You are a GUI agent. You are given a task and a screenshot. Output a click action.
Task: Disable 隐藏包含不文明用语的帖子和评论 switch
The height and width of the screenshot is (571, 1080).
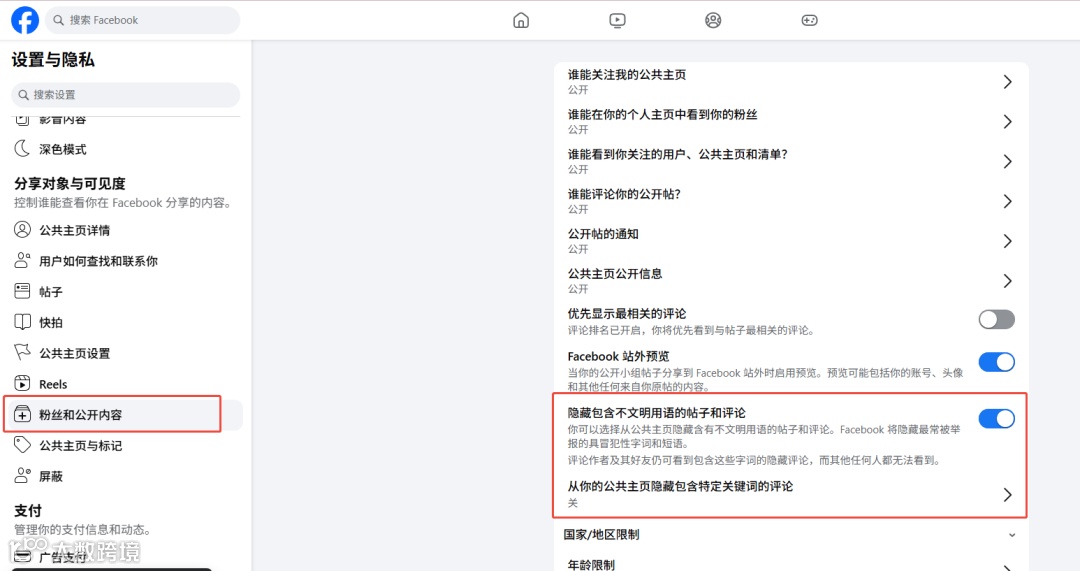pos(997,418)
